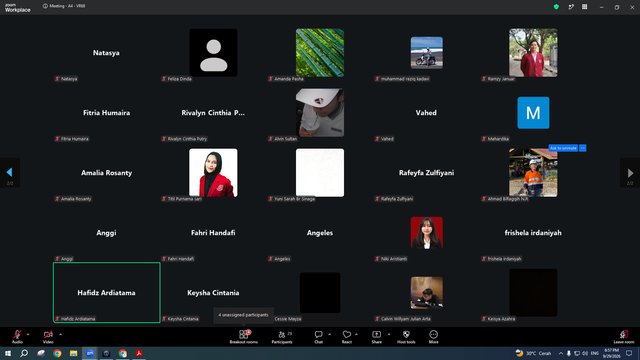640x360 pixels.
Task: Select Niki Aristianti's red-background photo
Action: click(427, 233)
